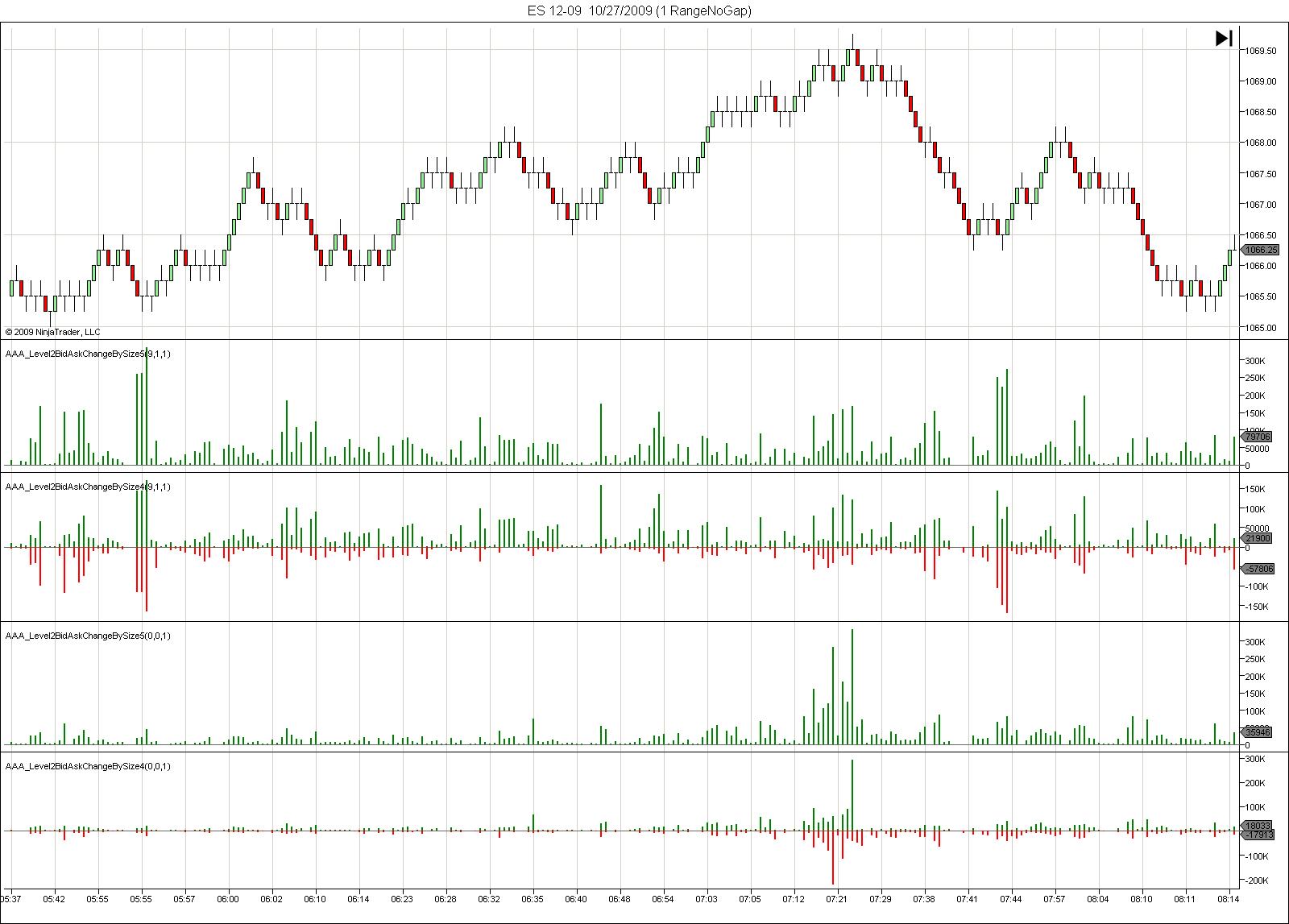Click the 79706 value marker
This screenshot has height=924, width=1289.
[1257, 437]
